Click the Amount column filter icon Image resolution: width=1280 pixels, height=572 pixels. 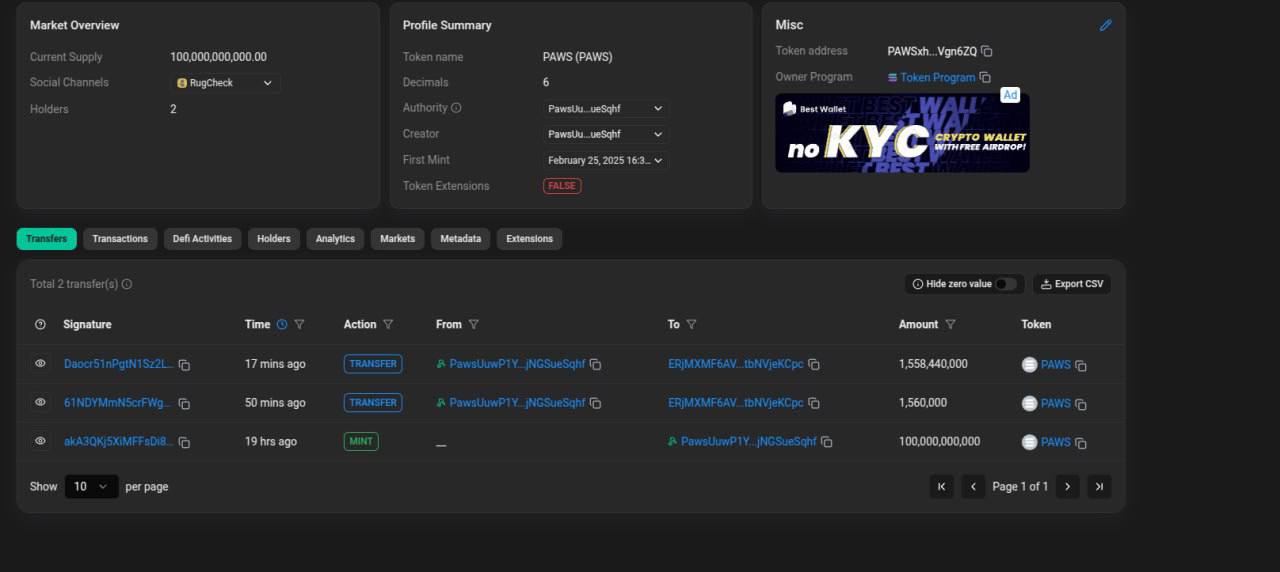coord(950,324)
